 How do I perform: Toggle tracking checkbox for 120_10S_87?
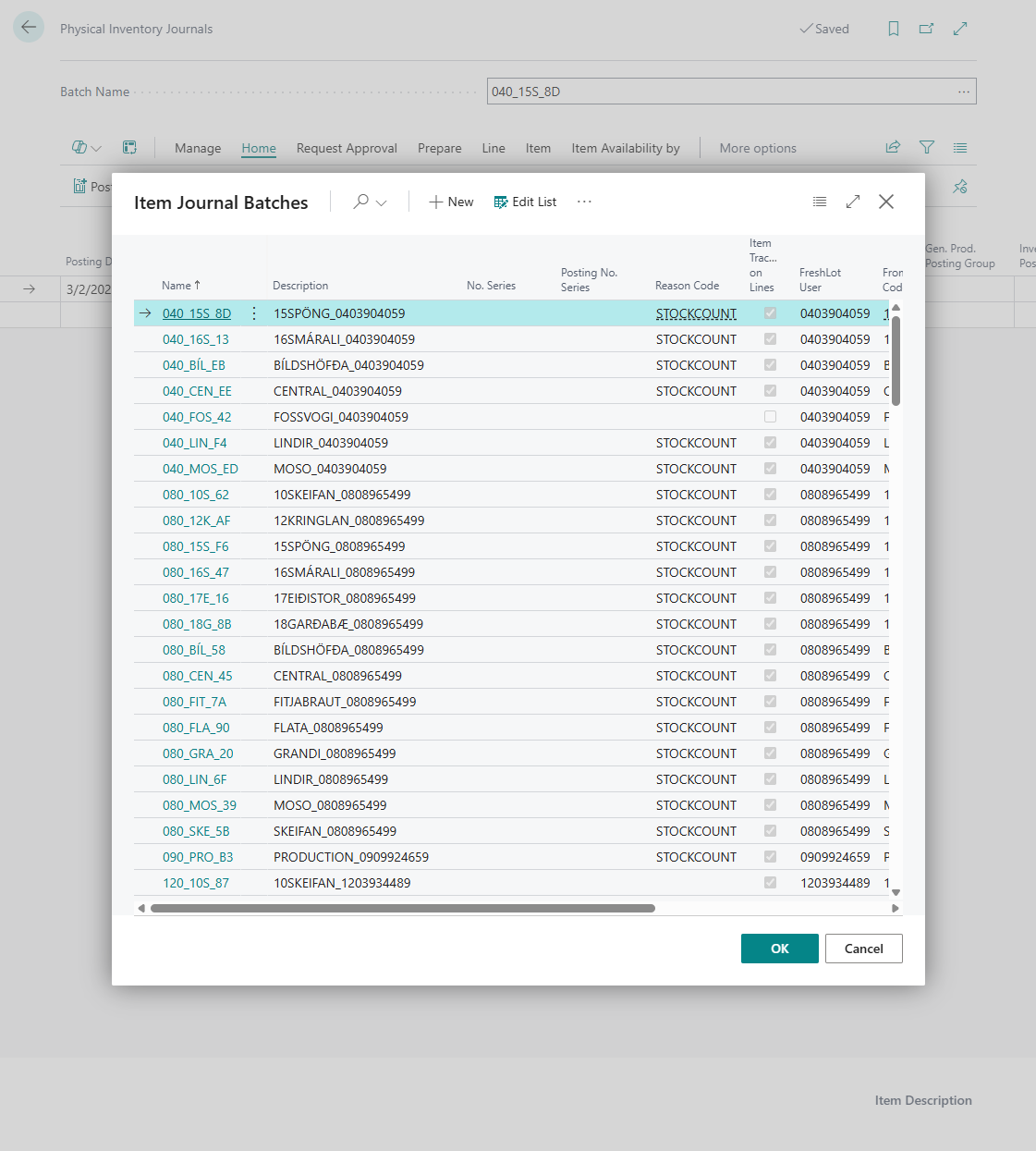coord(770,883)
